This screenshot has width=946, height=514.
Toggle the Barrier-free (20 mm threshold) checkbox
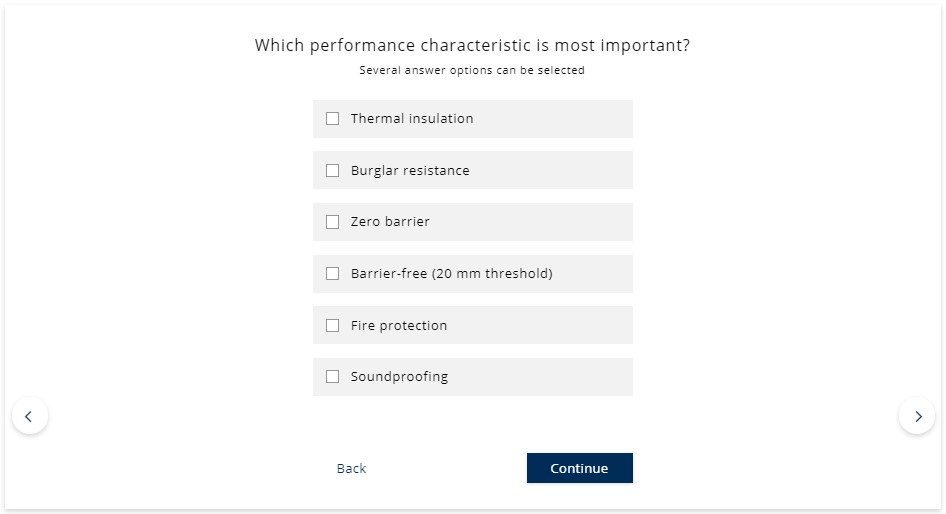point(333,274)
